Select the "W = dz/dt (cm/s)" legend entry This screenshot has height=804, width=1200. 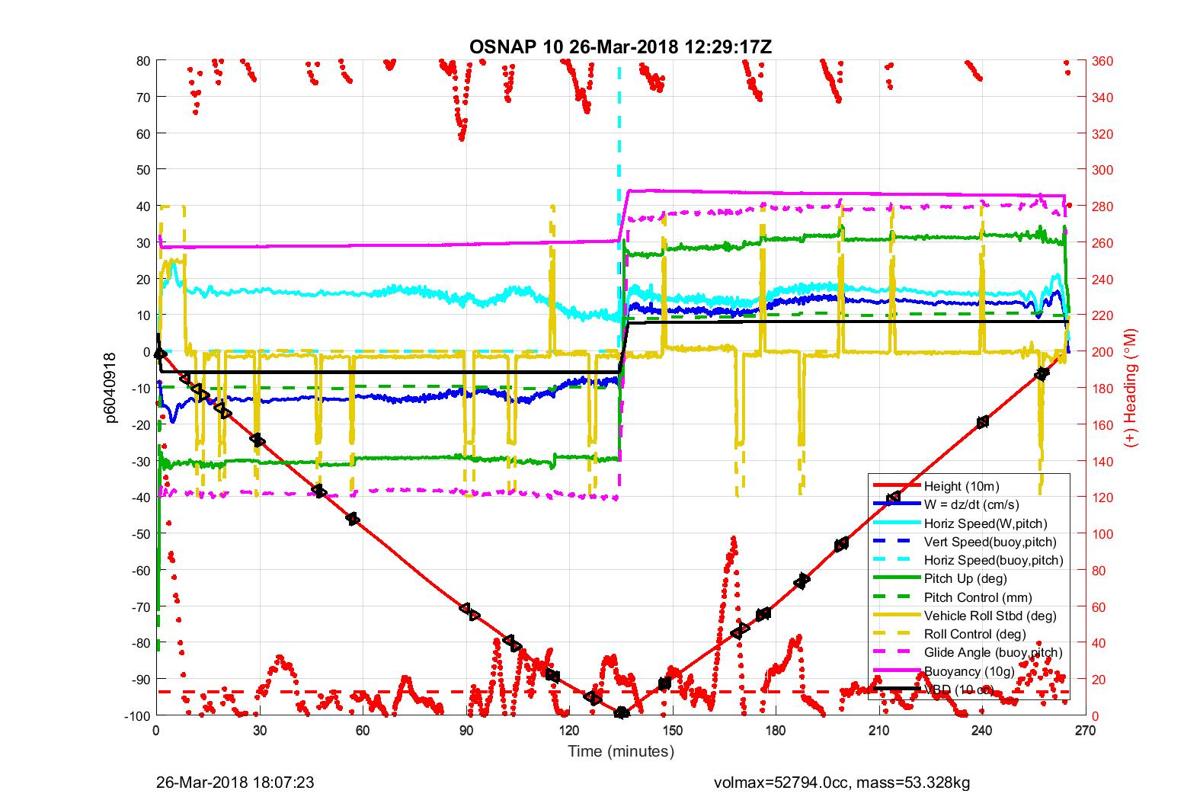click(972, 503)
